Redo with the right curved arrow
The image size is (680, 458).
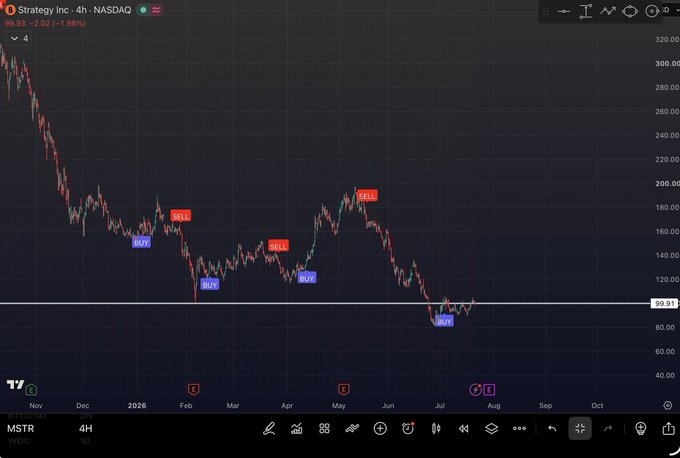click(x=608, y=429)
